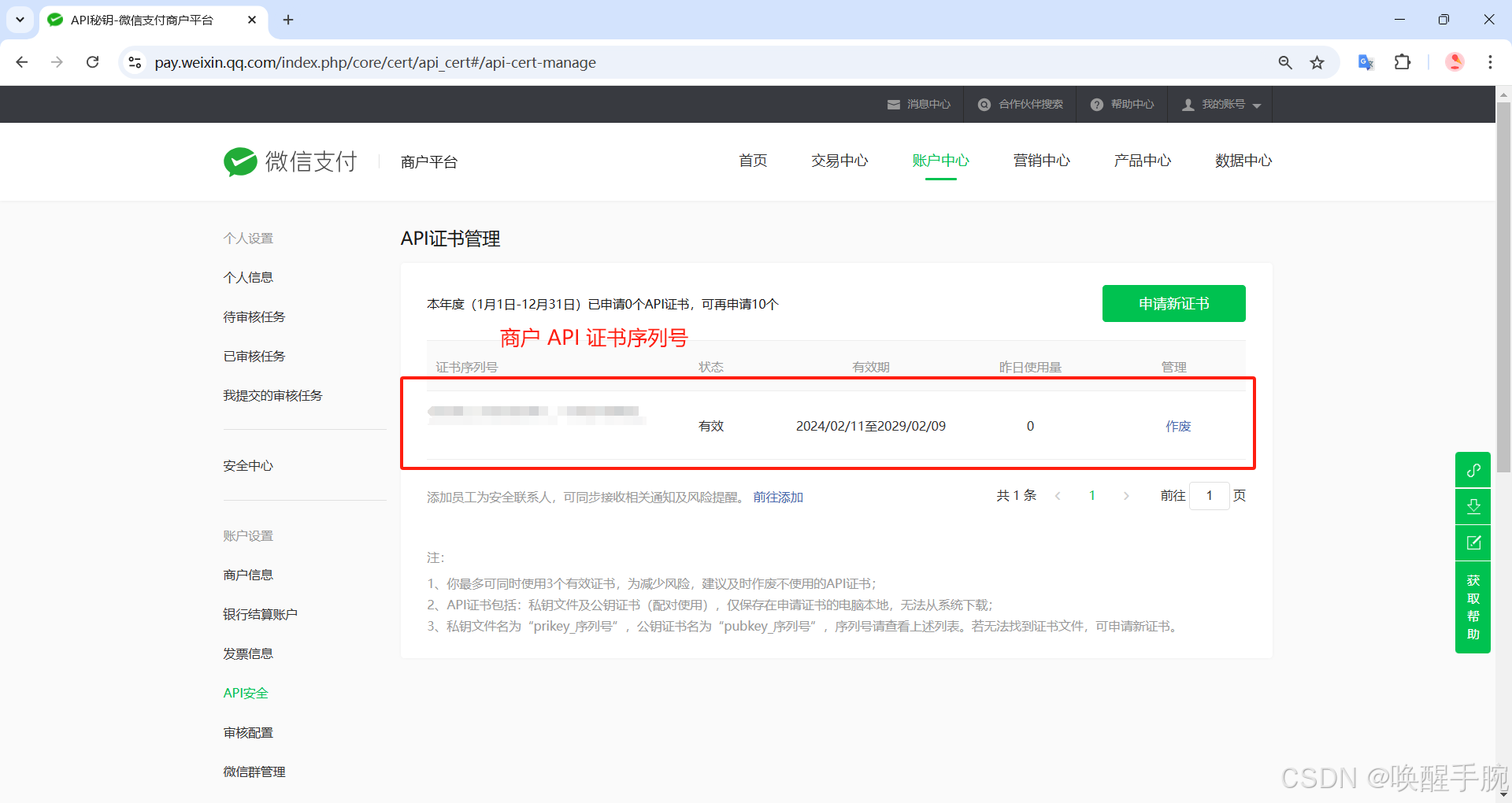Click the green link icon in floating sidebar
Viewport: 1512px width, 803px height.
coord(1473,470)
